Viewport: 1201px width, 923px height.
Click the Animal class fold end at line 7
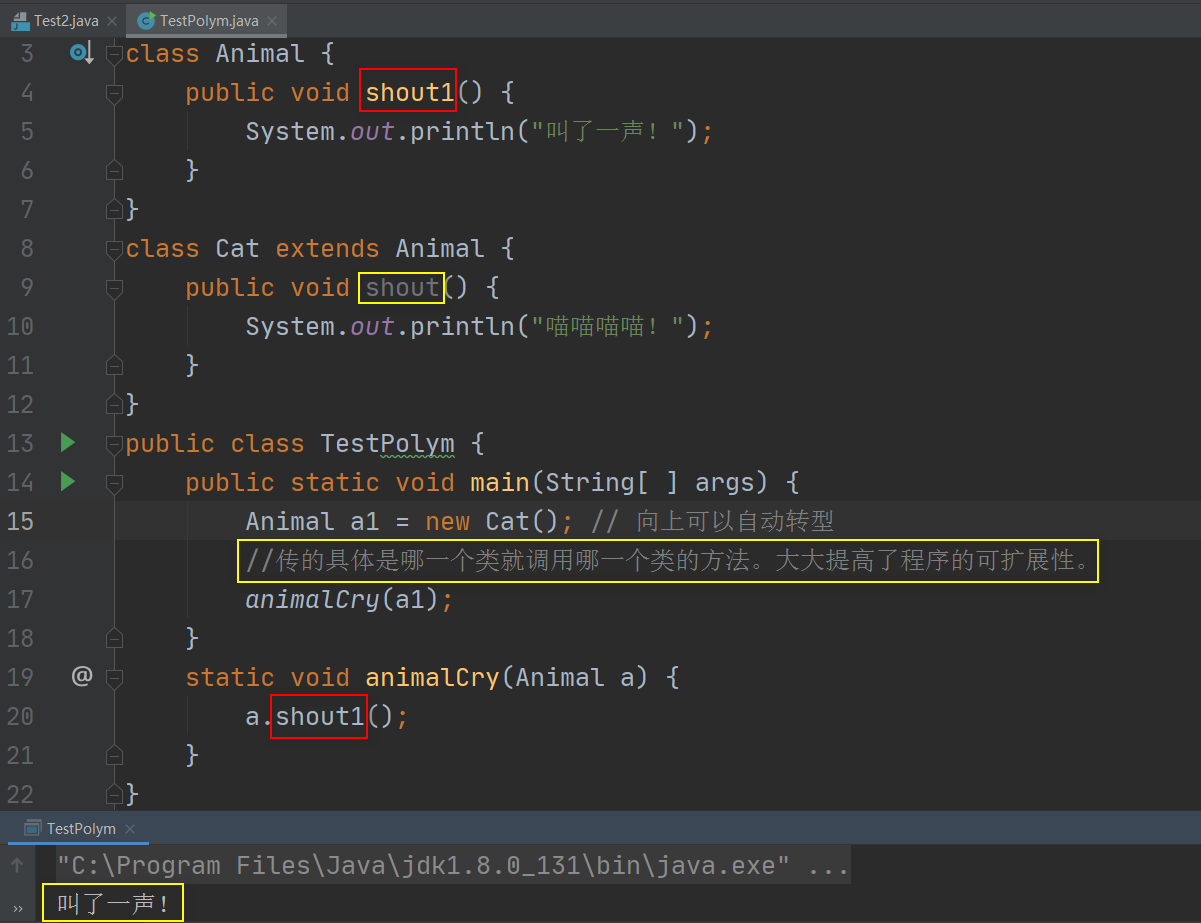click(x=114, y=209)
